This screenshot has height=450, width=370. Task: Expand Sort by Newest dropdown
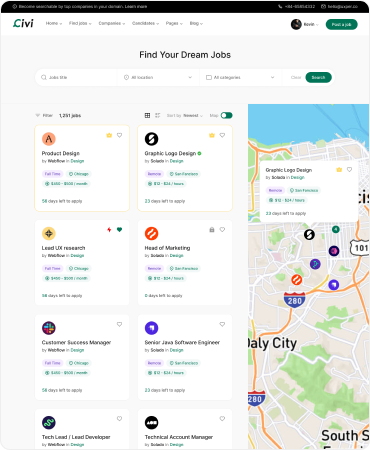tap(185, 115)
